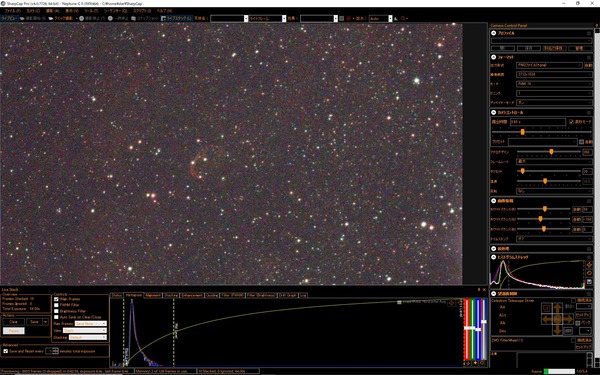Click the reset stretch circle icon in ヒストグラムストレッチ

[589, 273]
